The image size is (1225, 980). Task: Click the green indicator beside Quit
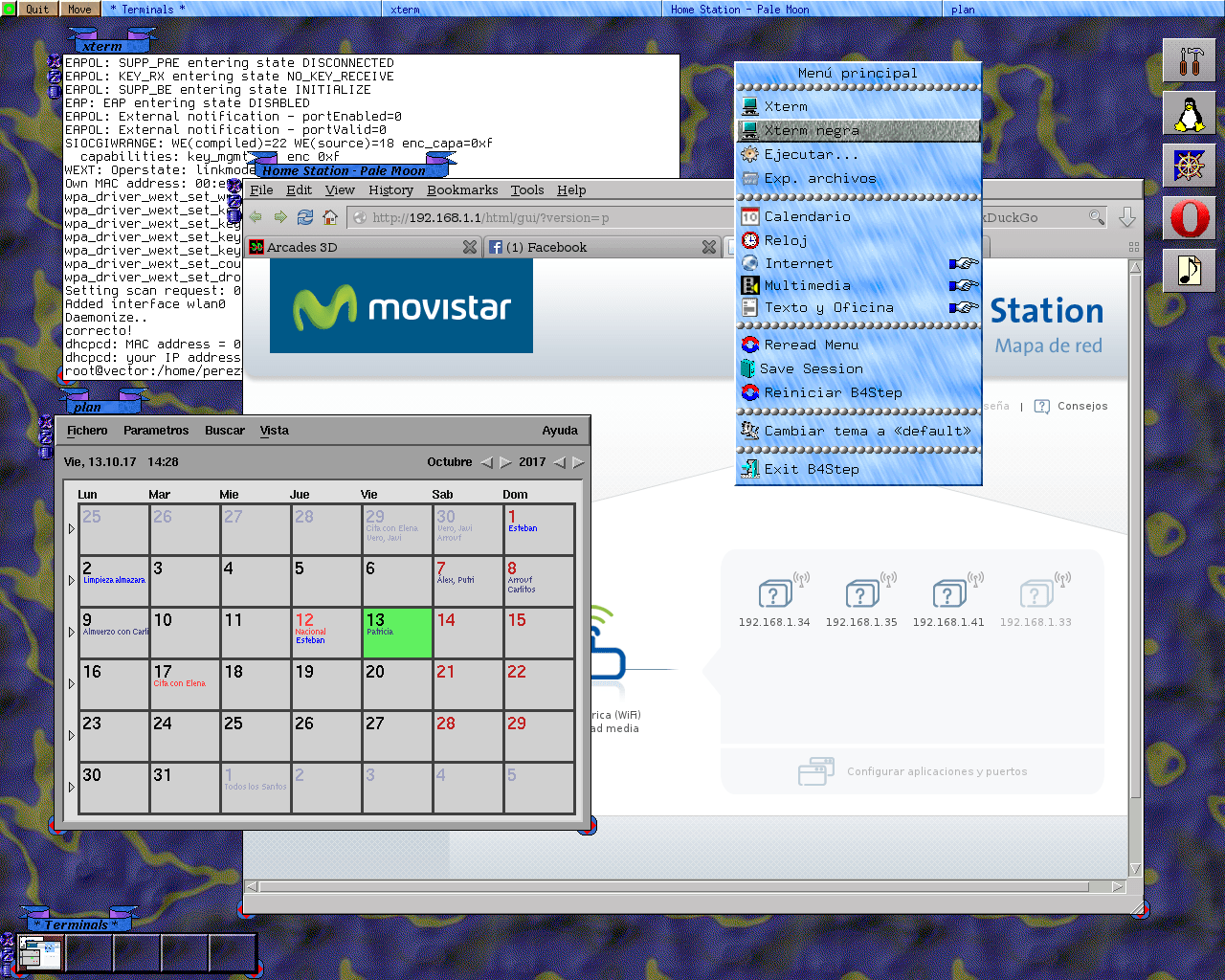(x=9, y=9)
